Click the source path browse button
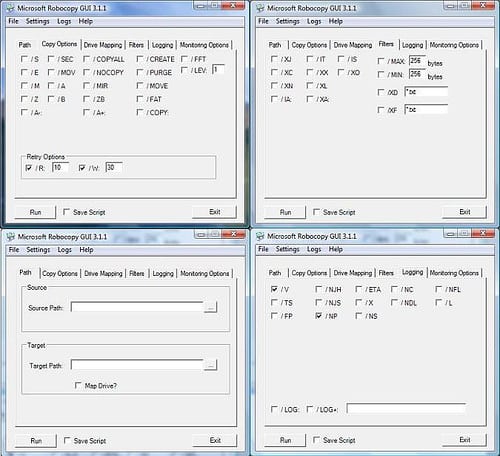The height and width of the screenshot is (456, 500). [210, 307]
